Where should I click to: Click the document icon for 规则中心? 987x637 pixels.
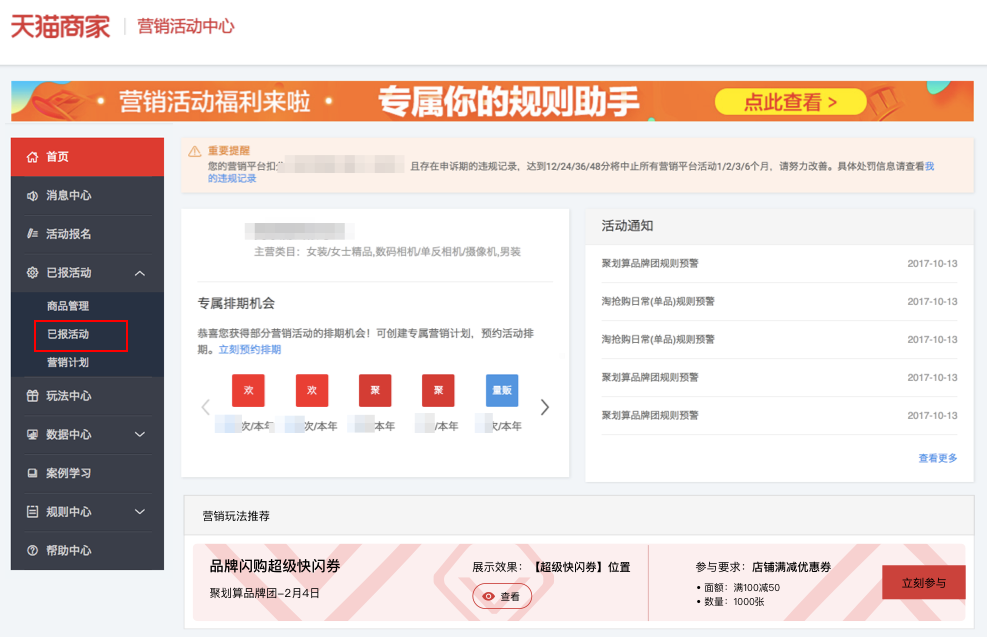(x=32, y=512)
